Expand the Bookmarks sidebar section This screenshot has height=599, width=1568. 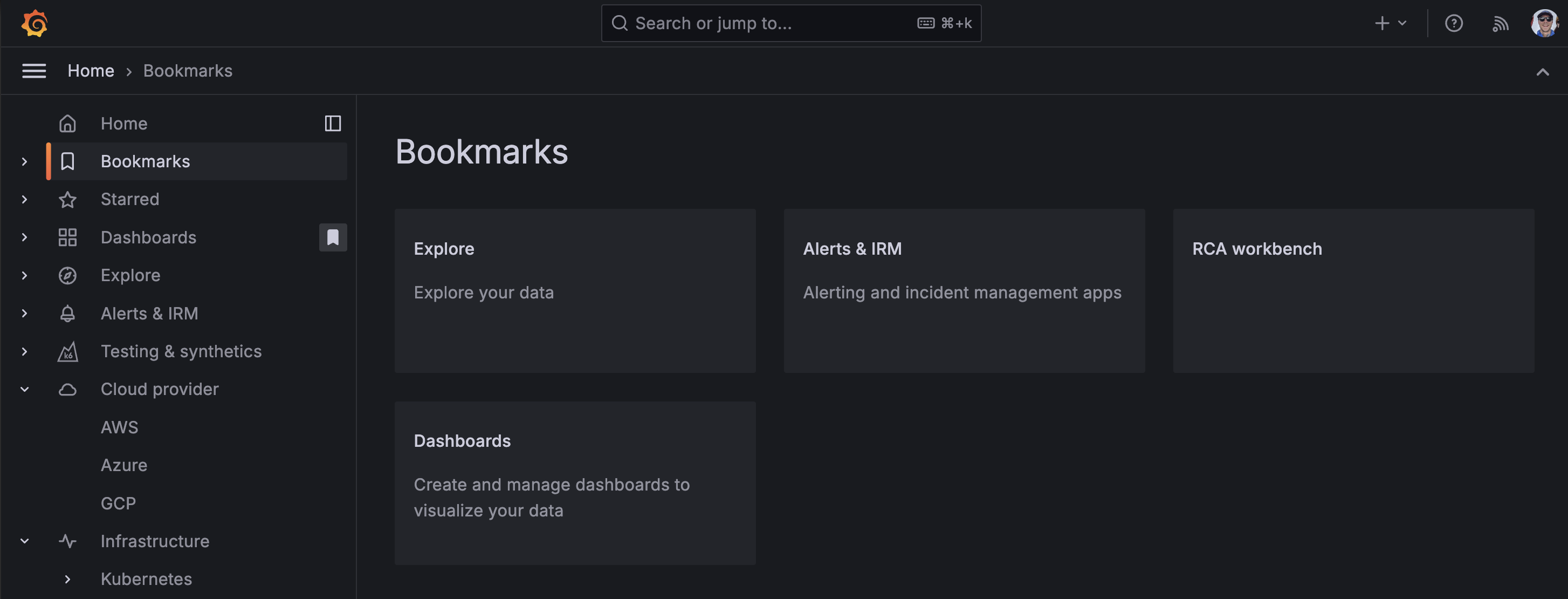(x=24, y=161)
